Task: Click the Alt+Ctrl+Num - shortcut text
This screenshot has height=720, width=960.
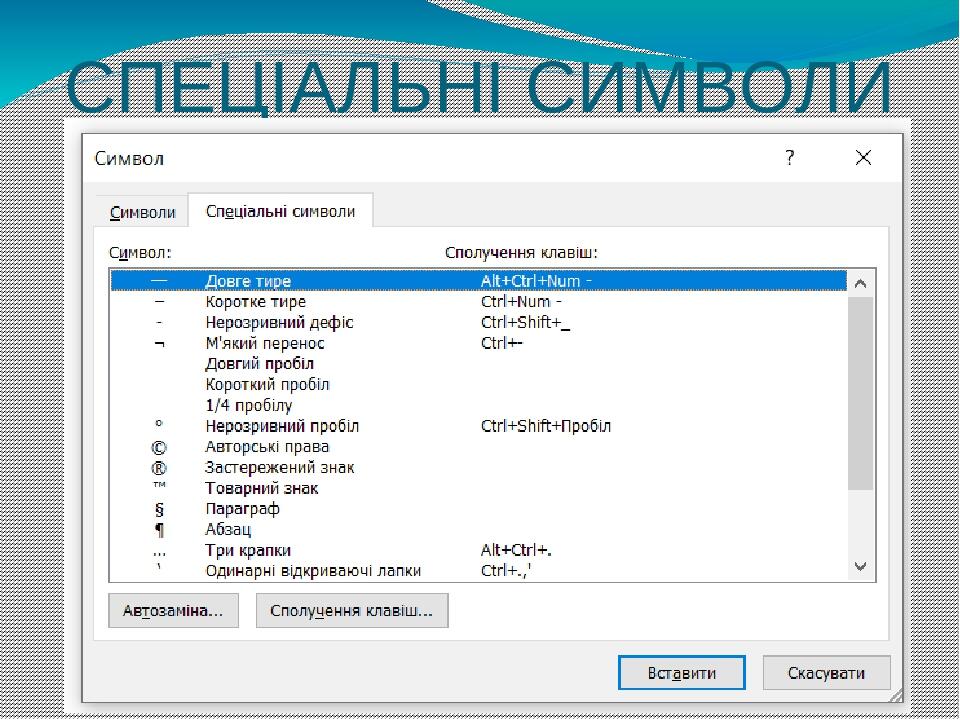Action: (536, 281)
